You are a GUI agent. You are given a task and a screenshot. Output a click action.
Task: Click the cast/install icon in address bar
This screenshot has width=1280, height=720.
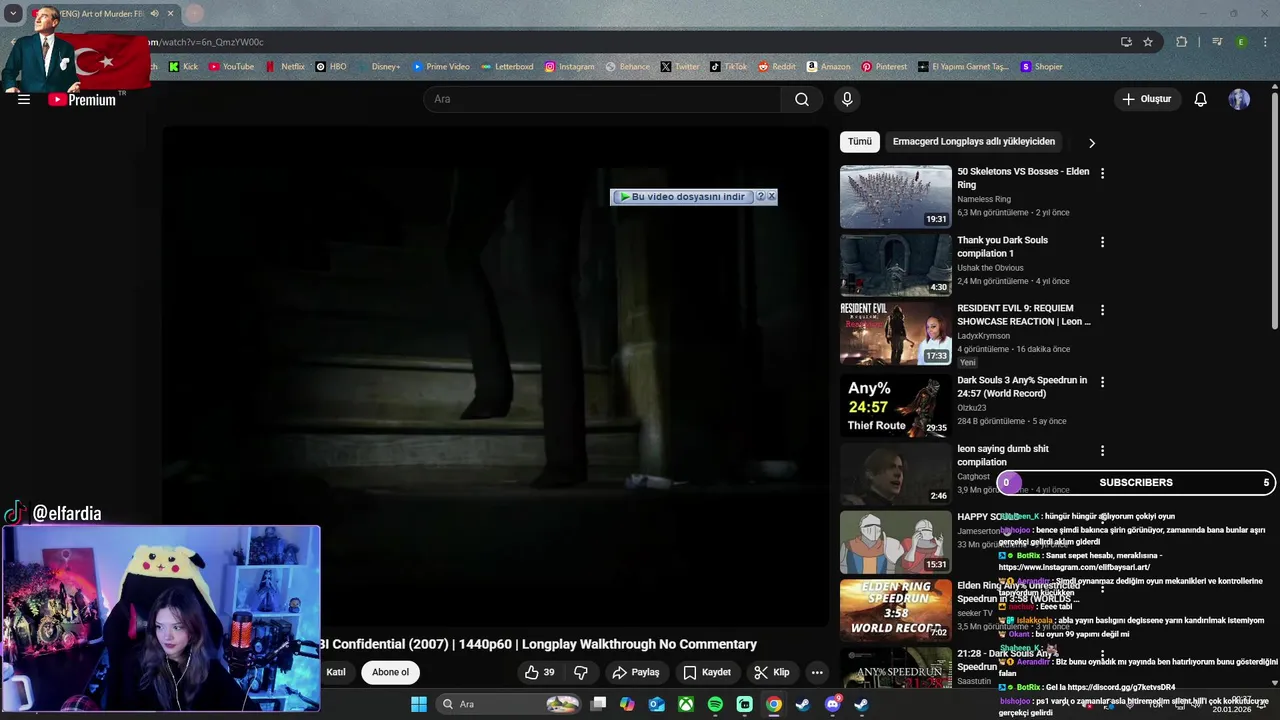click(1126, 42)
